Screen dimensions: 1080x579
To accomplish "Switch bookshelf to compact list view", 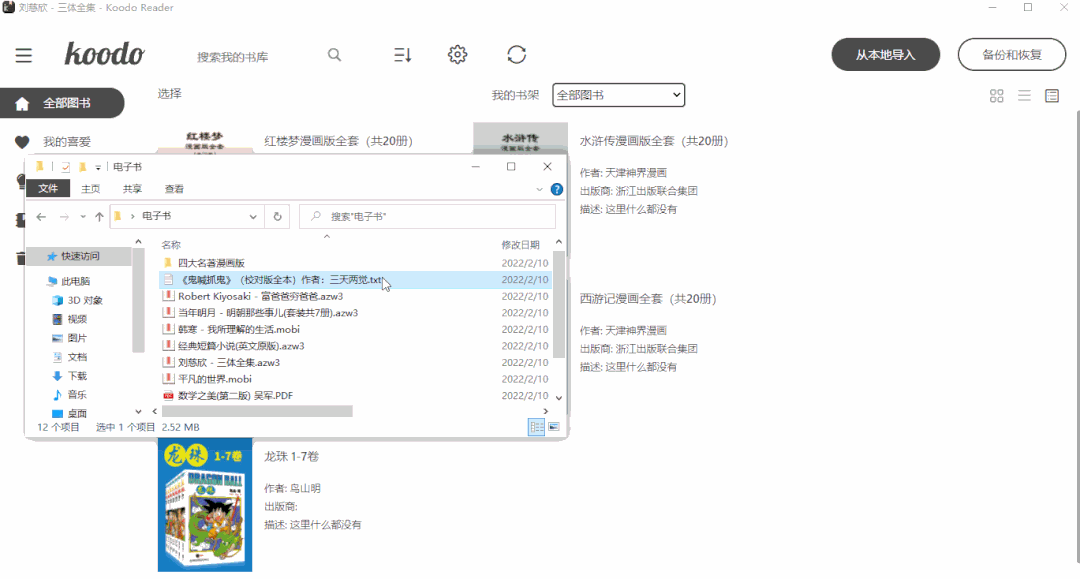I will (1023, 96).
